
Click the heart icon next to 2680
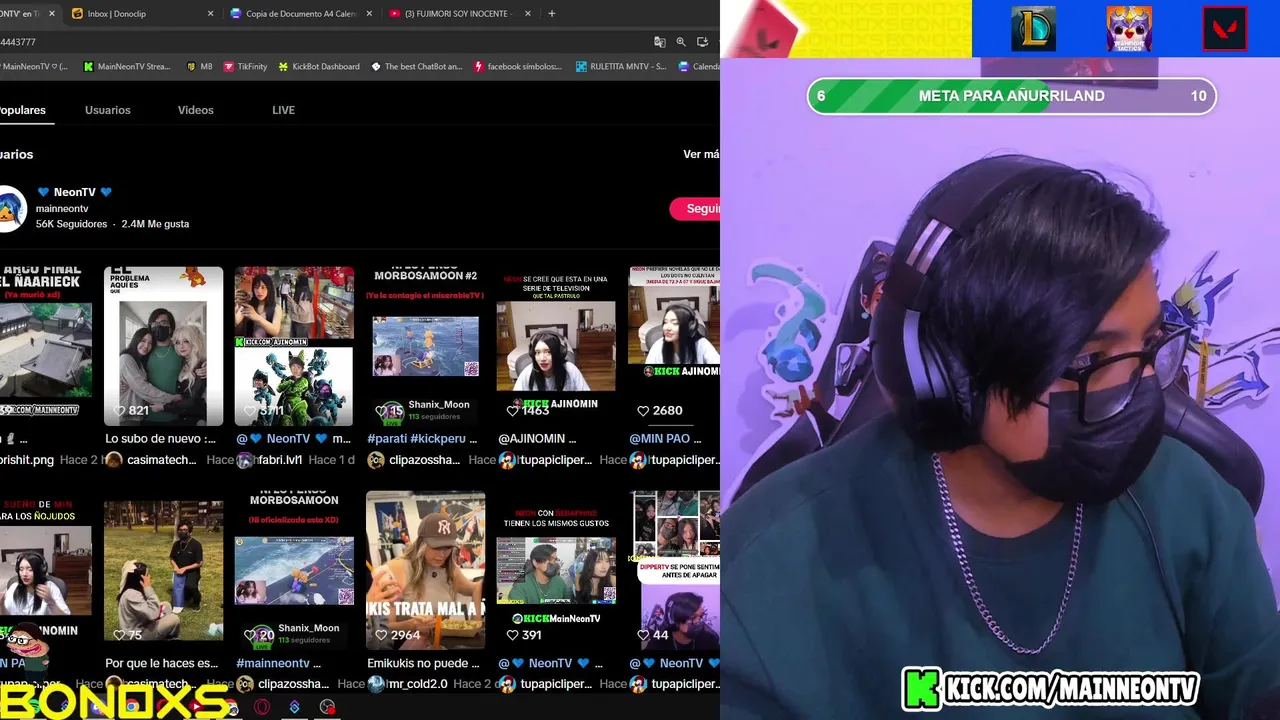[643, 411]
